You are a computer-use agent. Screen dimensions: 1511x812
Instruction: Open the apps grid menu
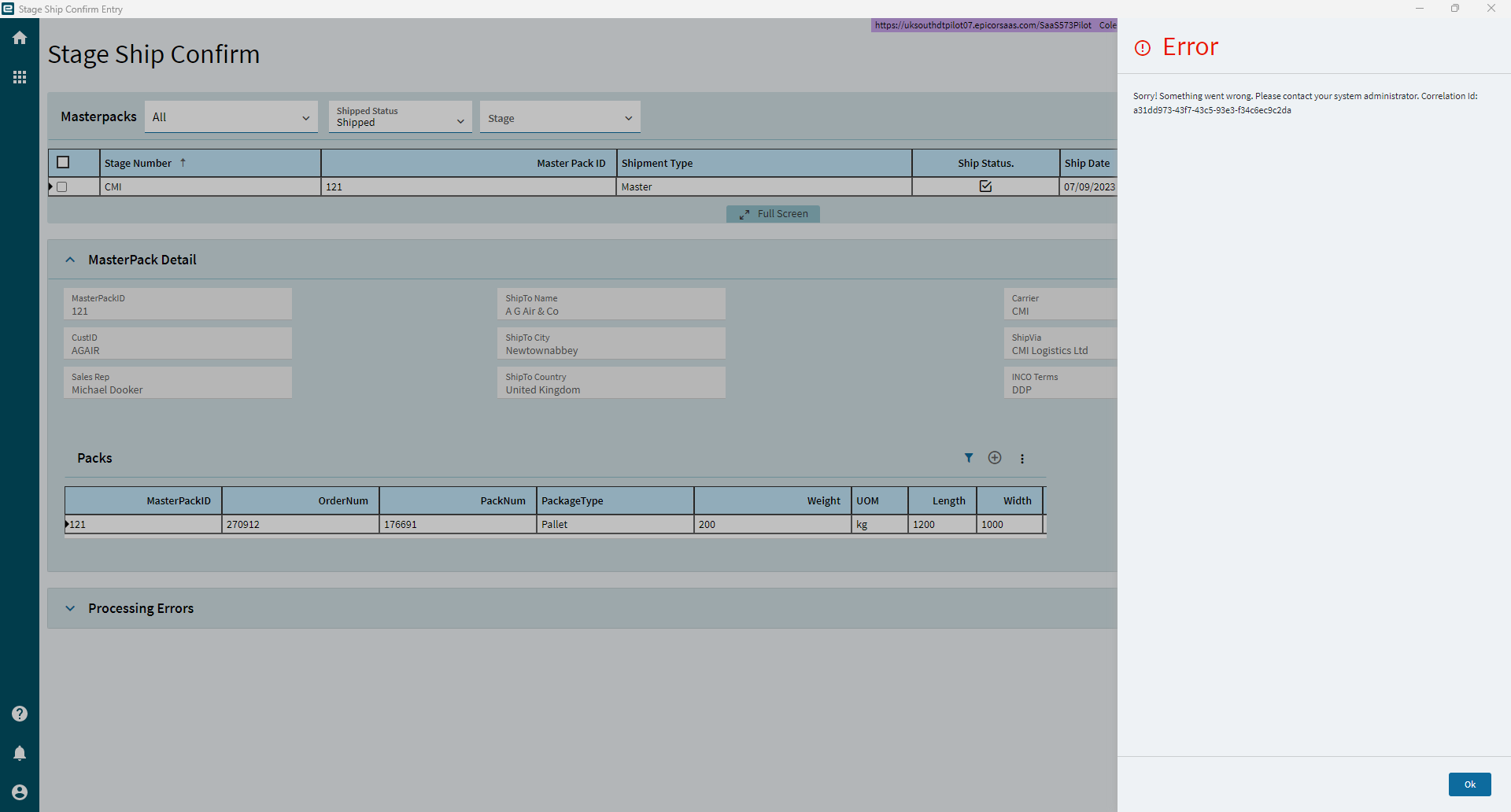coord(19,76)
